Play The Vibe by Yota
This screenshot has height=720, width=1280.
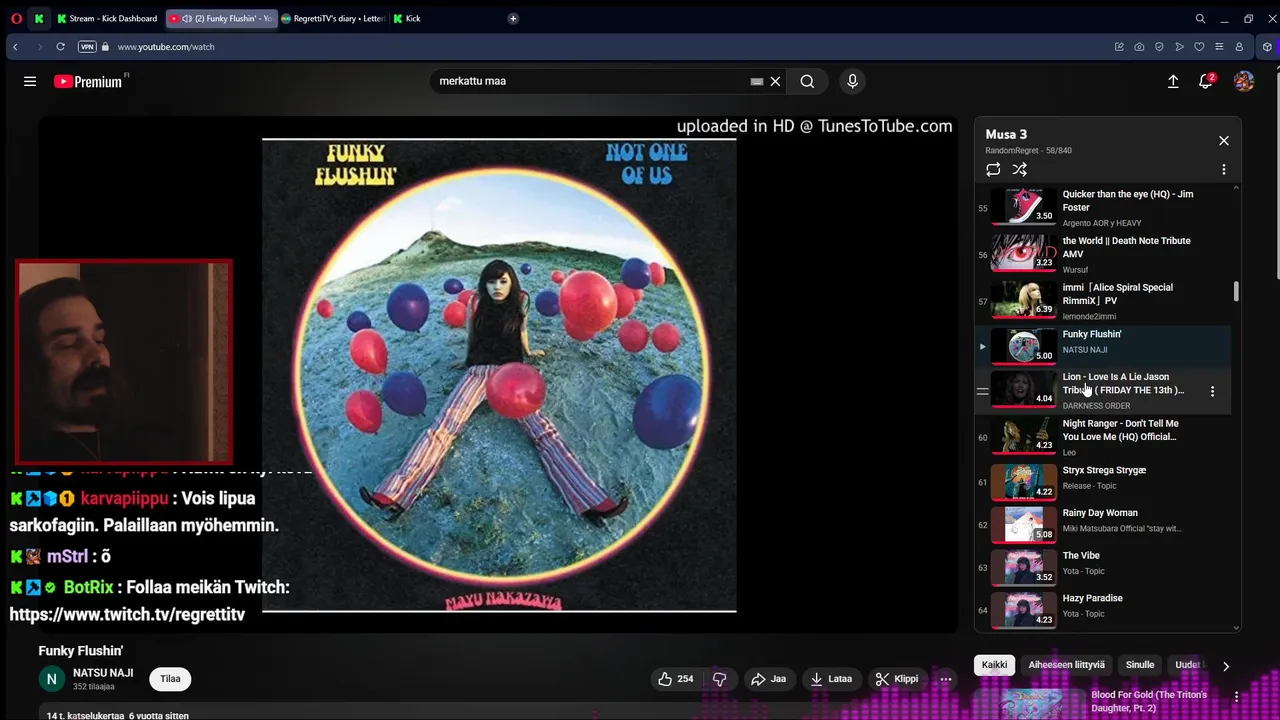(x=1104, y=567)
